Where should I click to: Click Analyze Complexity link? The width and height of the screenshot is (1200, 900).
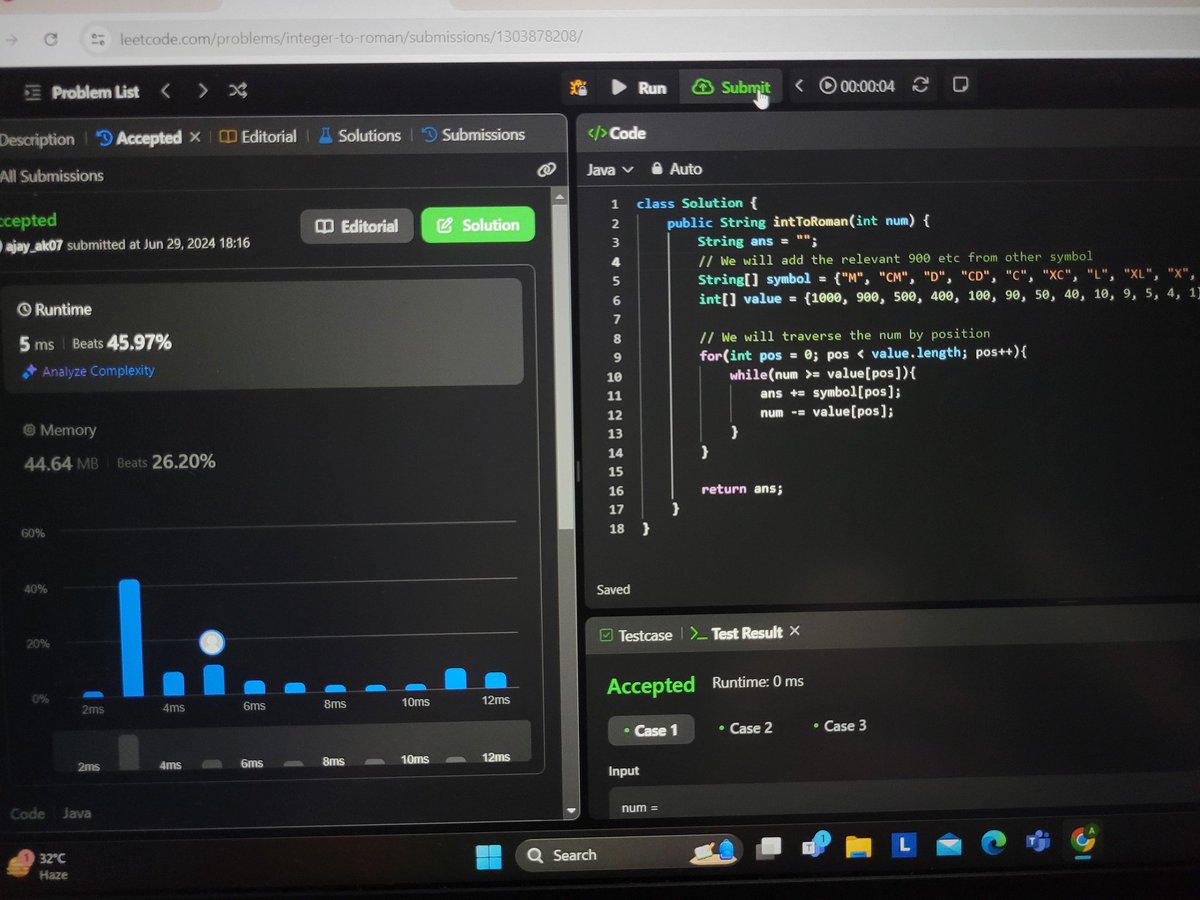(x=88, y=371)
